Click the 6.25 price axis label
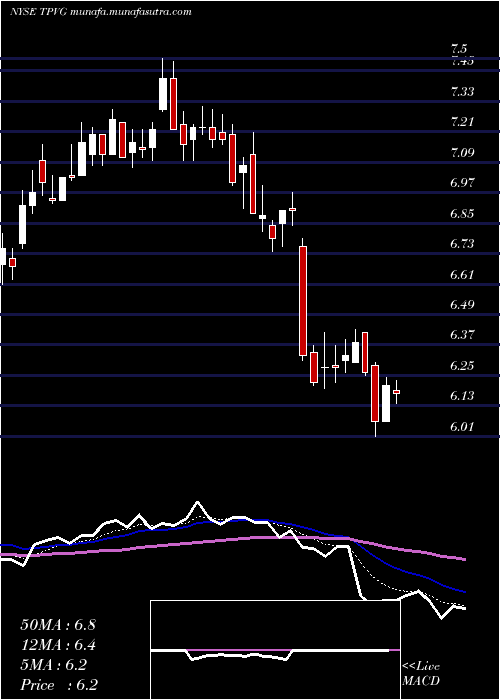500x700 pixels. tap(463, 366)
